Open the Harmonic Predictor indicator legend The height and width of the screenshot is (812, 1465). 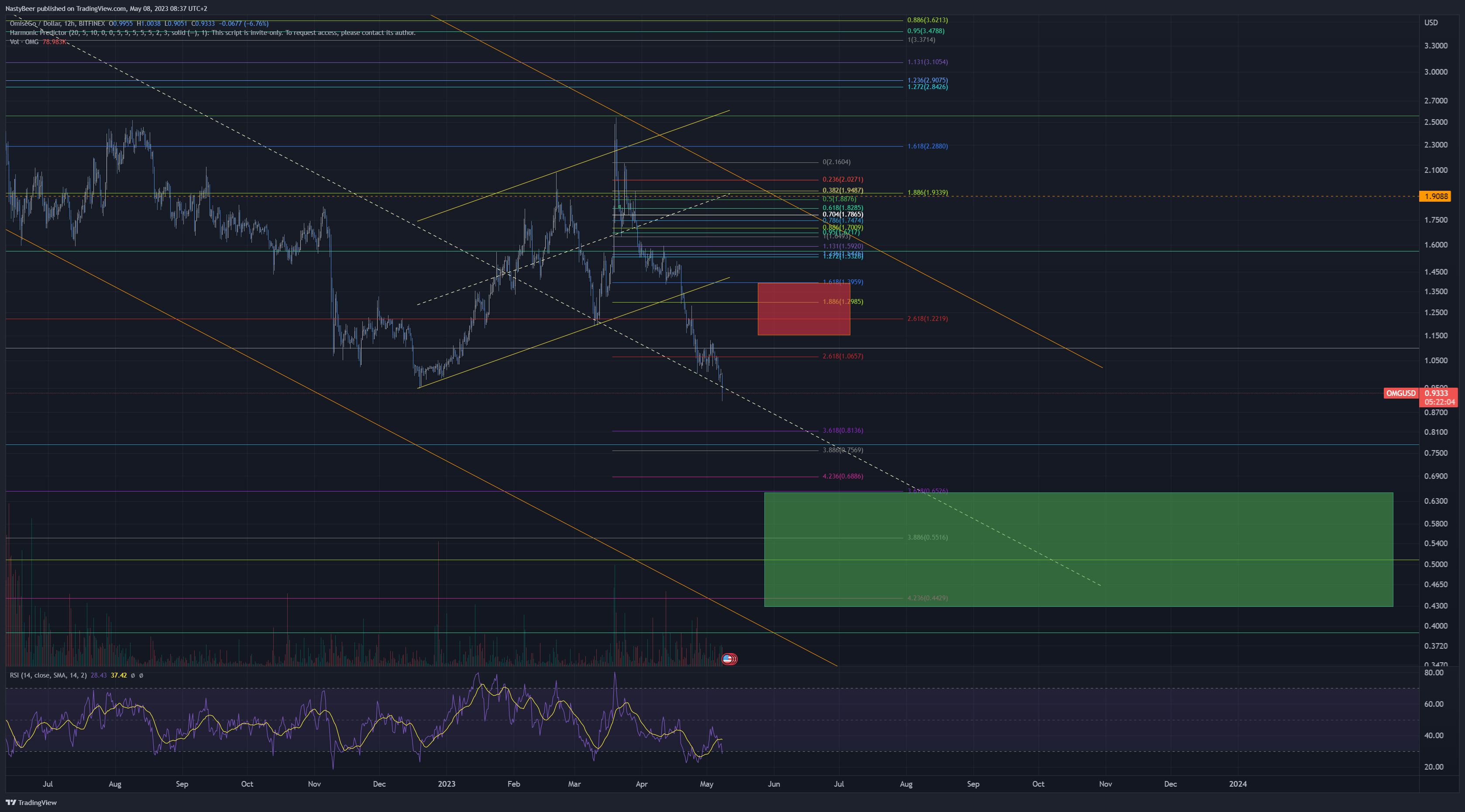click(212, 32)
